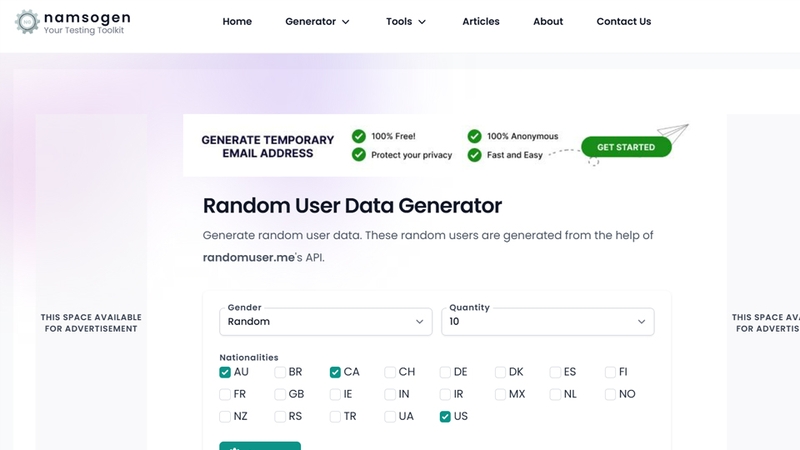Click the left advertisement space placeholder
The width and height of the screenshot is (800, 450).
point(91,323)
